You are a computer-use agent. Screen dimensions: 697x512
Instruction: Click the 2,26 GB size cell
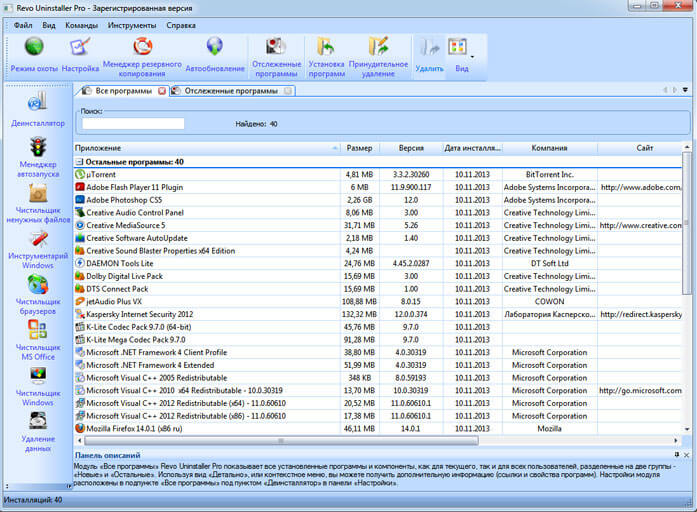tap(360, 200)
